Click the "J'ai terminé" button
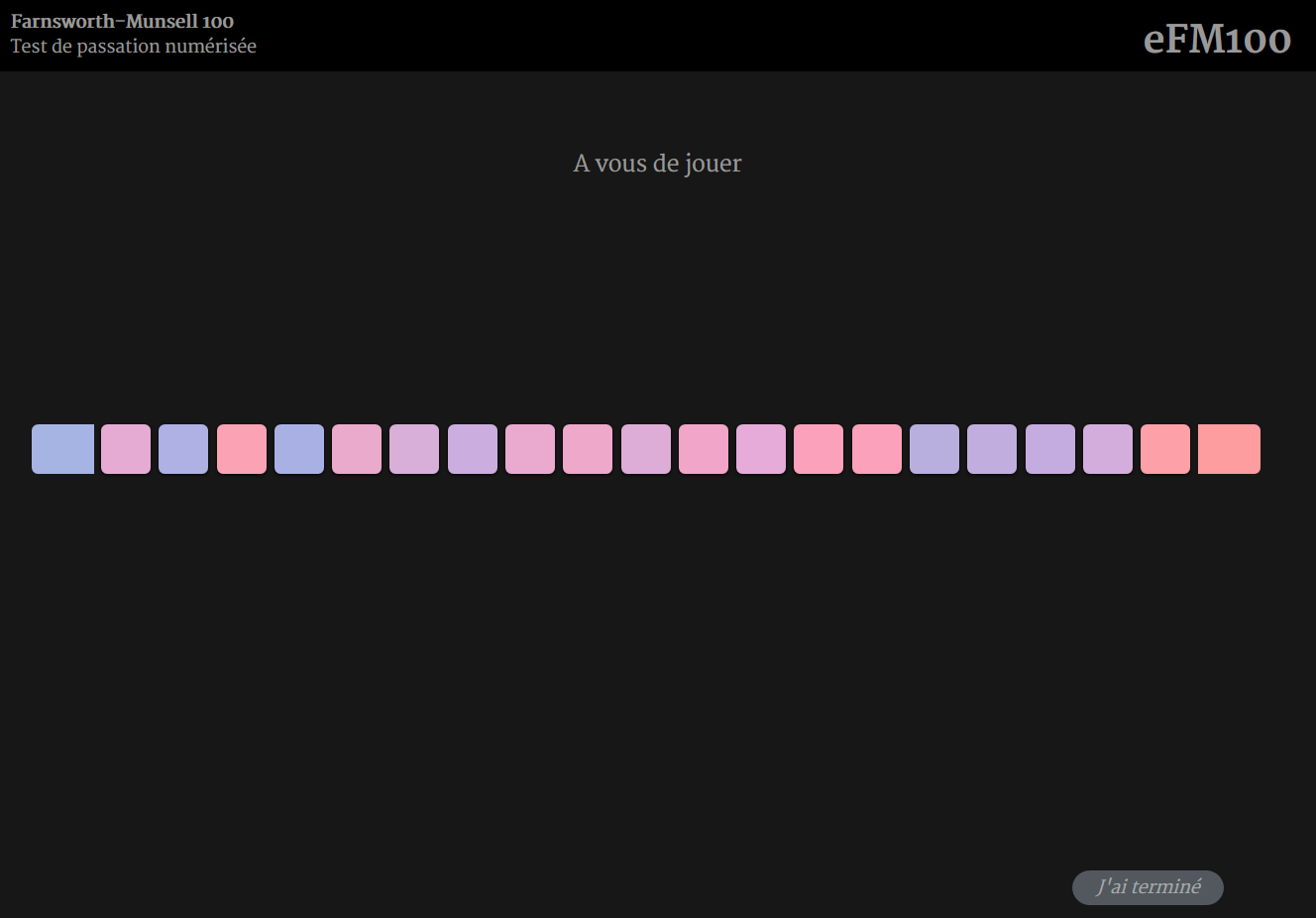1316x918 pixels. [x=1148, y=887]
